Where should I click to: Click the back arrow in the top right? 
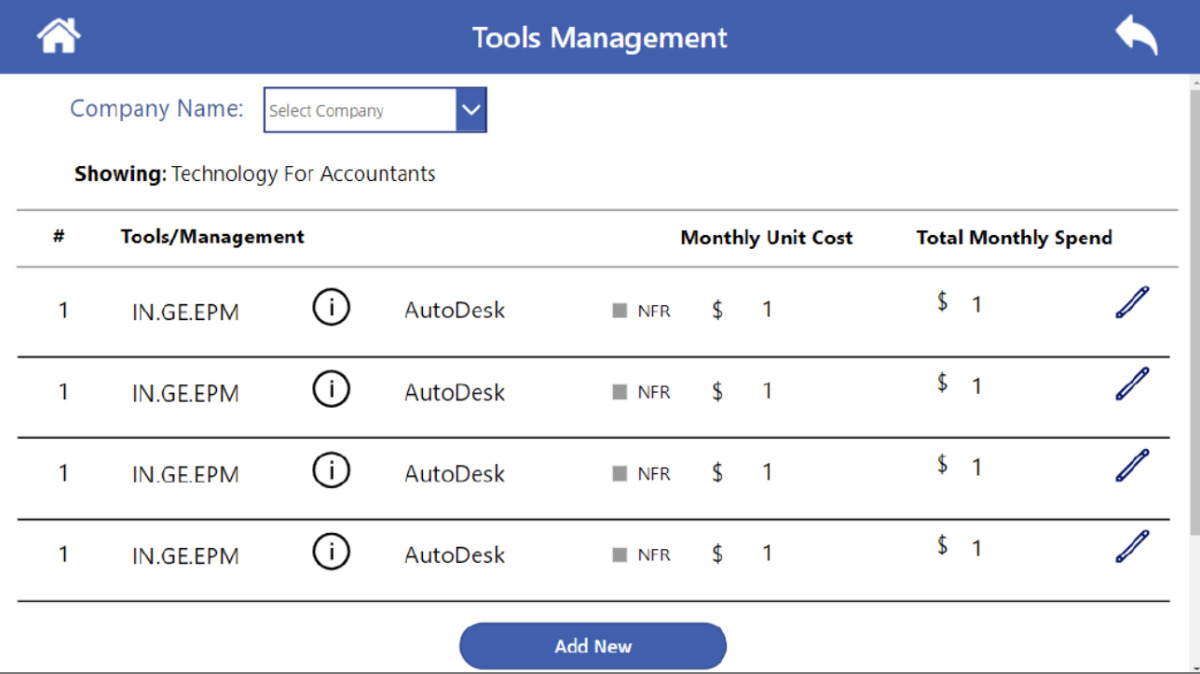point(1134,35)
